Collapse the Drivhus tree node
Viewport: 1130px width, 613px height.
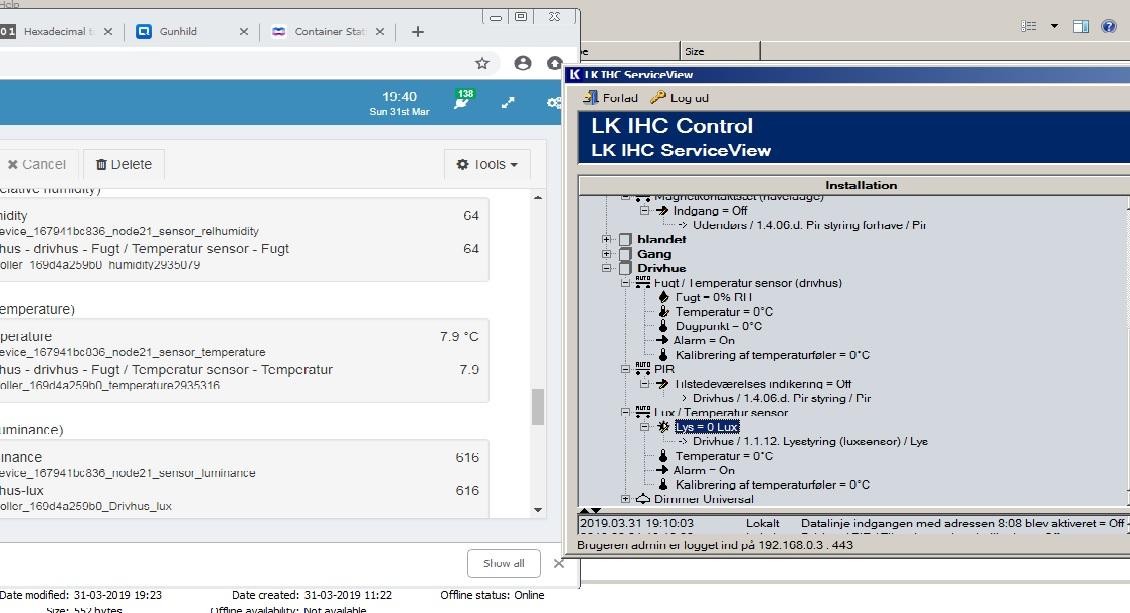607,268
